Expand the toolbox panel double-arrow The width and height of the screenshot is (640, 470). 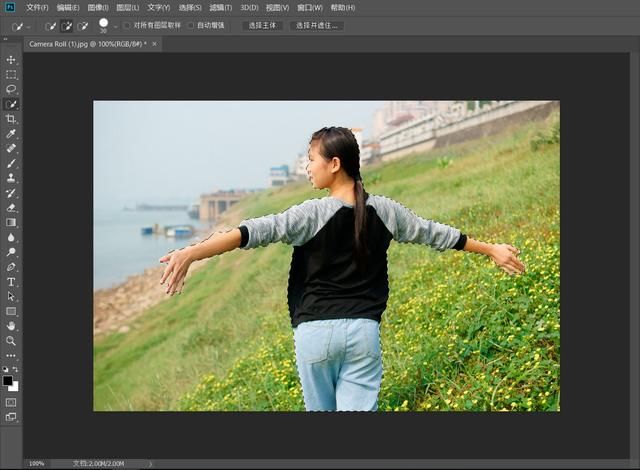click(5, 40)
